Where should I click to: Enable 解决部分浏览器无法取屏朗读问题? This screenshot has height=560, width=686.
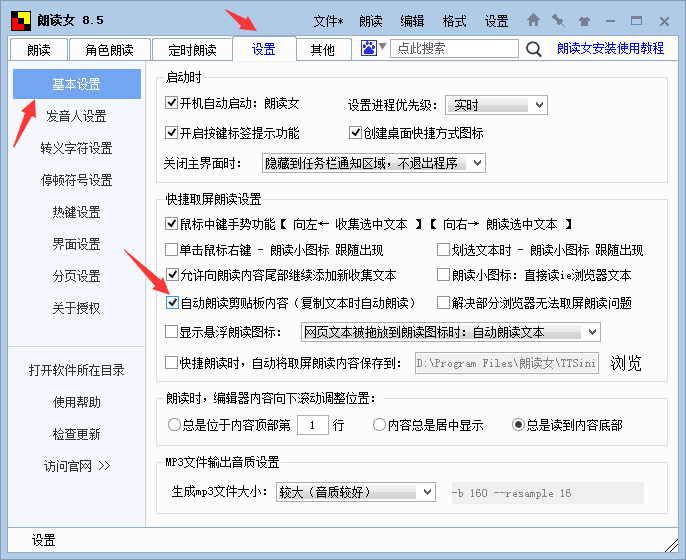(443, 303)
